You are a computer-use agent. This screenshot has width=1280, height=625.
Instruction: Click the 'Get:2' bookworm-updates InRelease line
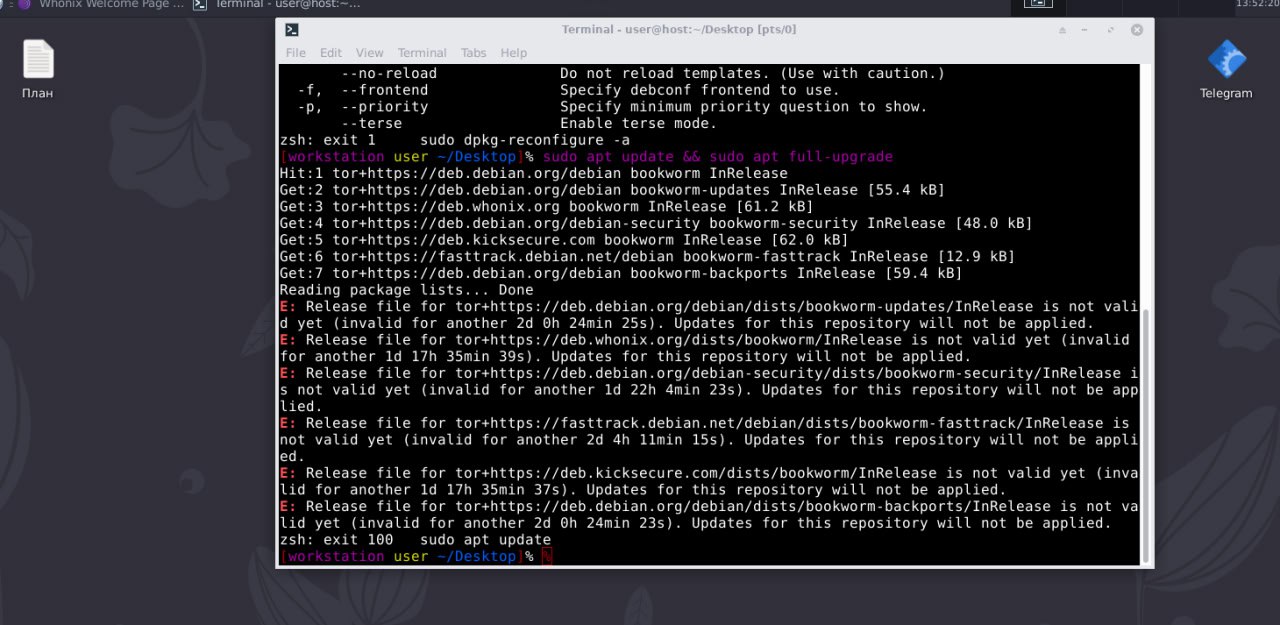pos(612,190)
